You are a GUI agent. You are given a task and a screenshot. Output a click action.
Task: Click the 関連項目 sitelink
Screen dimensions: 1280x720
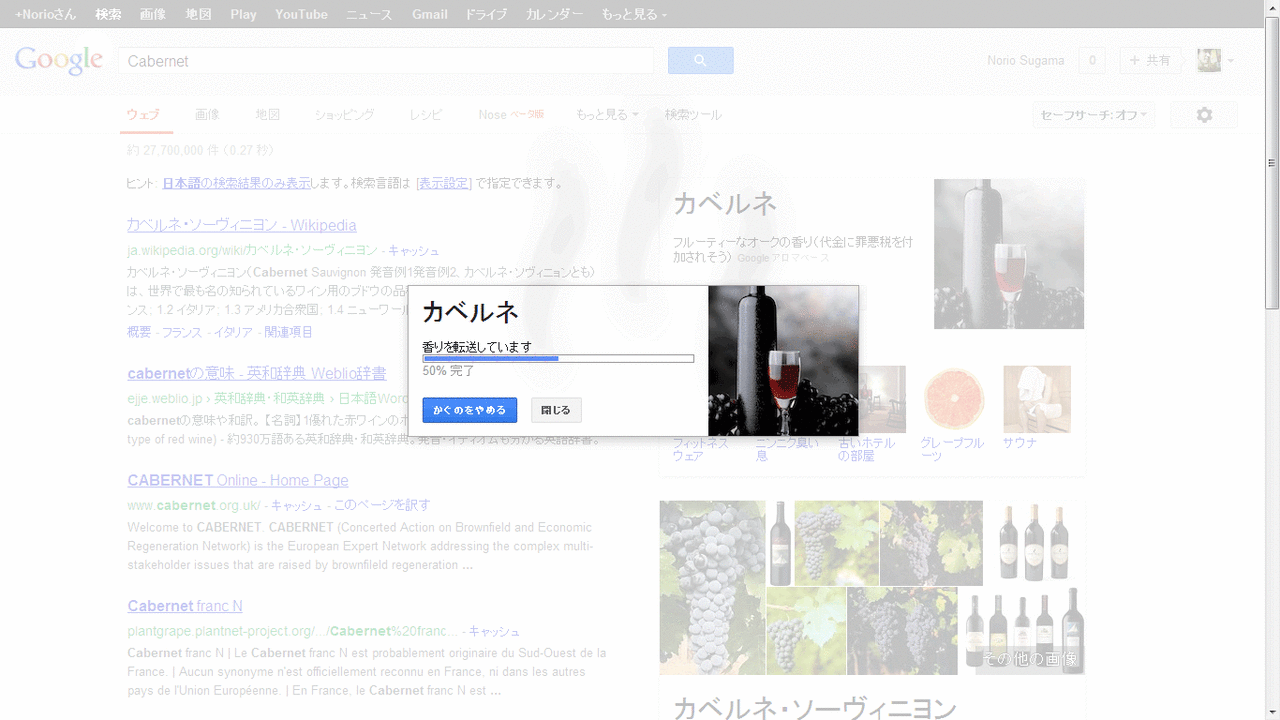tap(288, 332)
